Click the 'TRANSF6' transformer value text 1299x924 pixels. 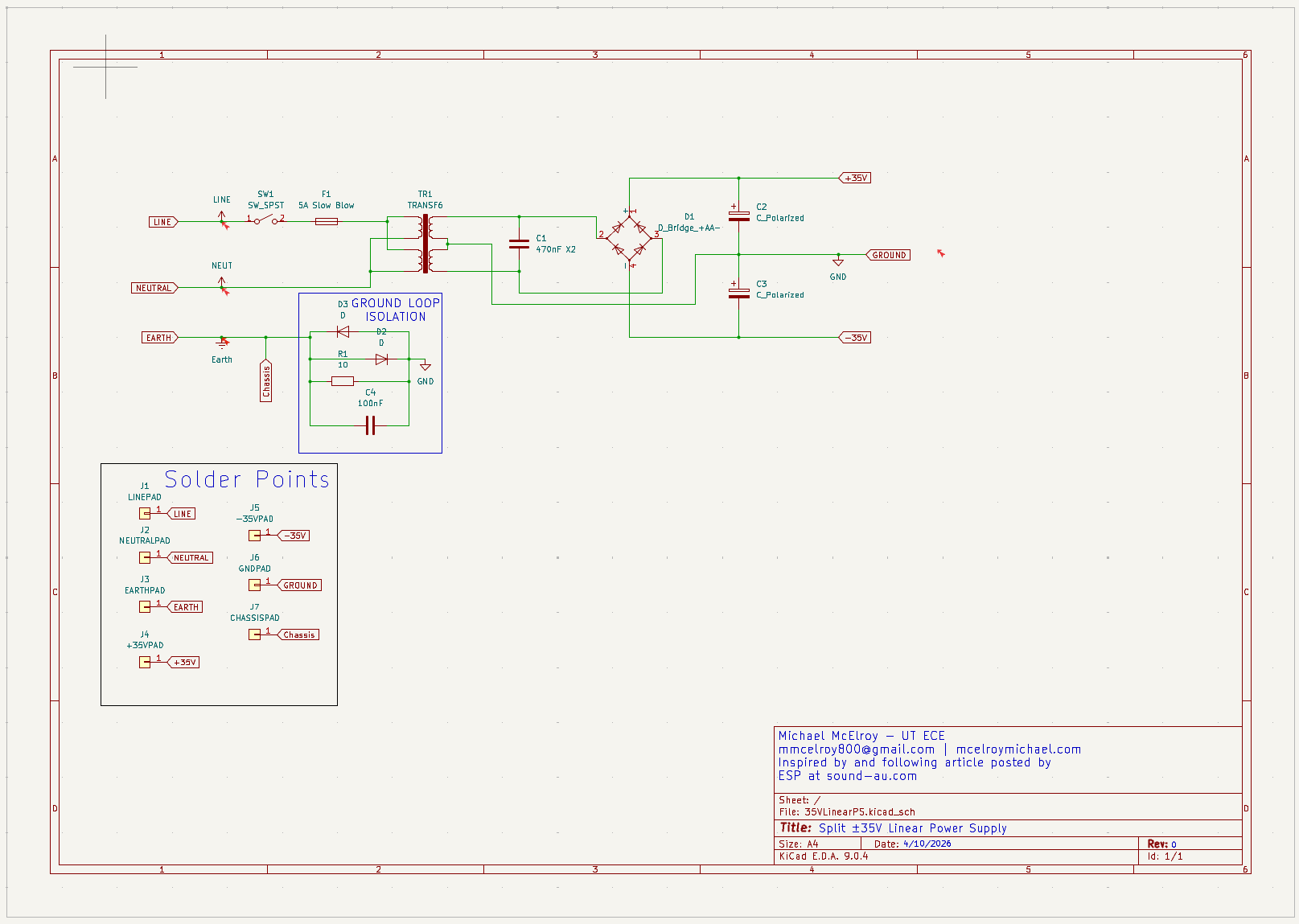425,205
